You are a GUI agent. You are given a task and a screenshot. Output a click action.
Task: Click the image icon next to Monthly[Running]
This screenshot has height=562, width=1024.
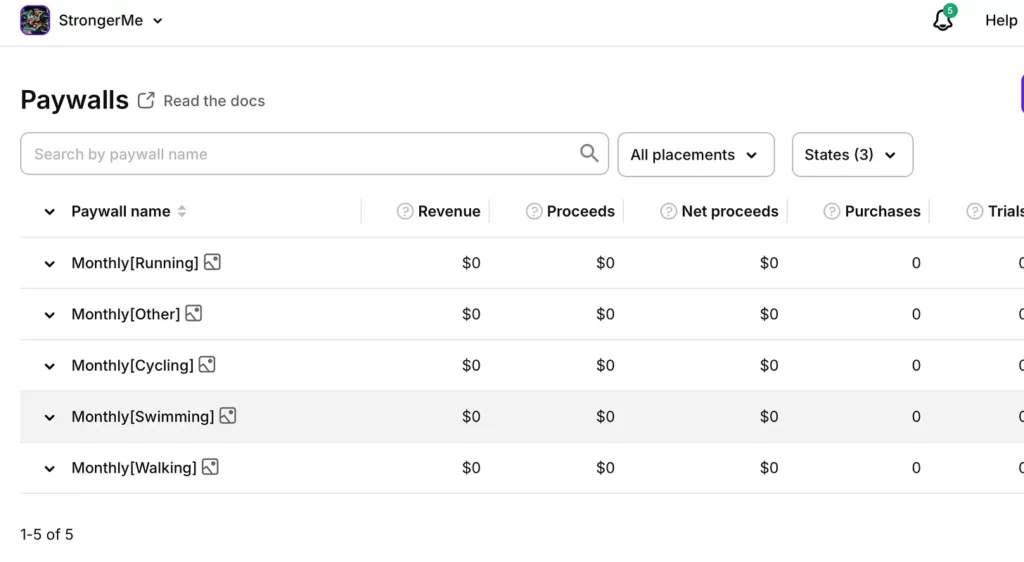pyautogui.click(x=212, y=262)
